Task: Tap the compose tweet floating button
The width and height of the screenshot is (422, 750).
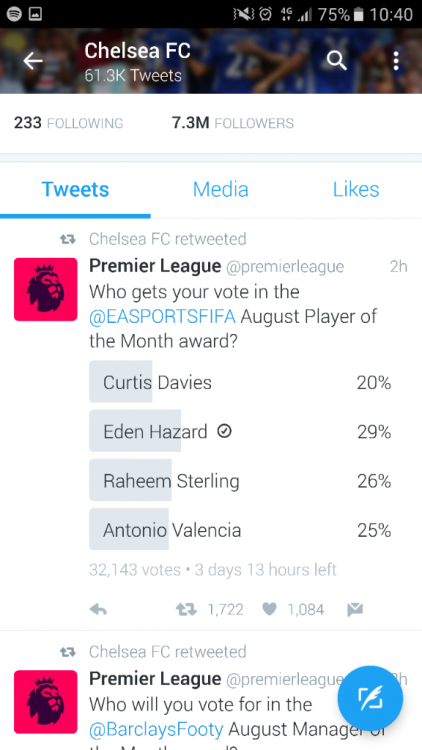Action: click(370, 698)
